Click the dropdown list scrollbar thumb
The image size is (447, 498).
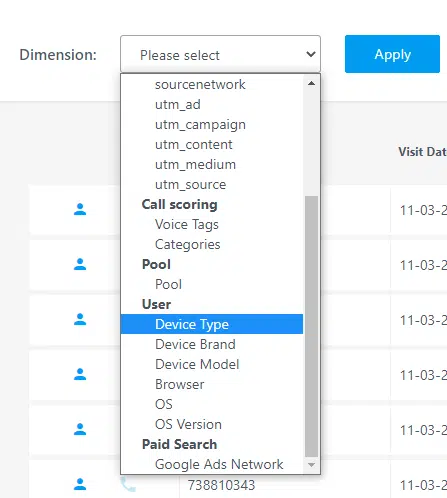pos(311,327)
